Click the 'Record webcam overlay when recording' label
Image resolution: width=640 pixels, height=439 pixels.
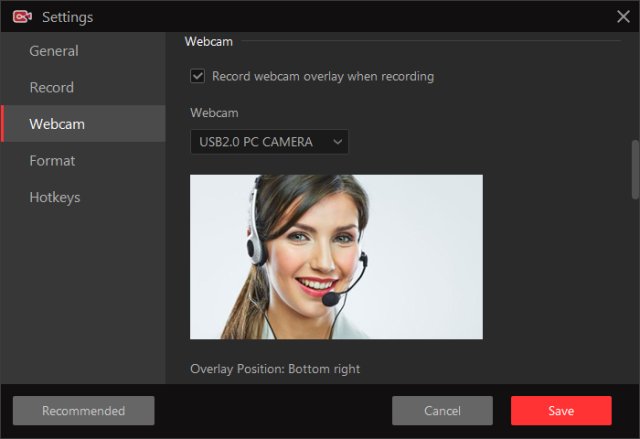pos(323,76)
